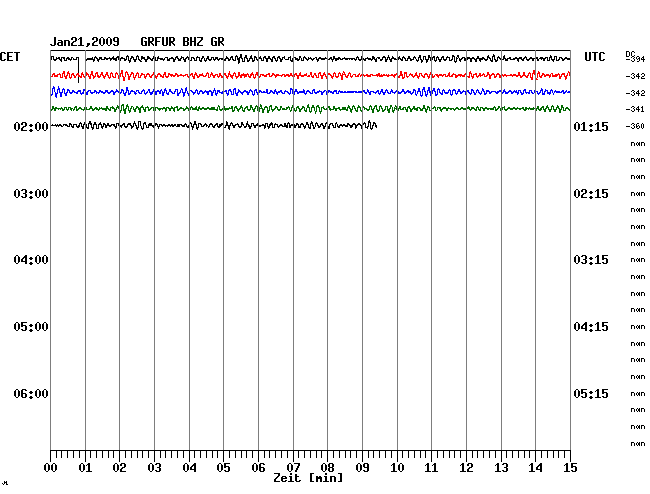Click the 00 minute axis label
Image resolution: width=650 pixels, height=494 pixels.
coord(51,468)
